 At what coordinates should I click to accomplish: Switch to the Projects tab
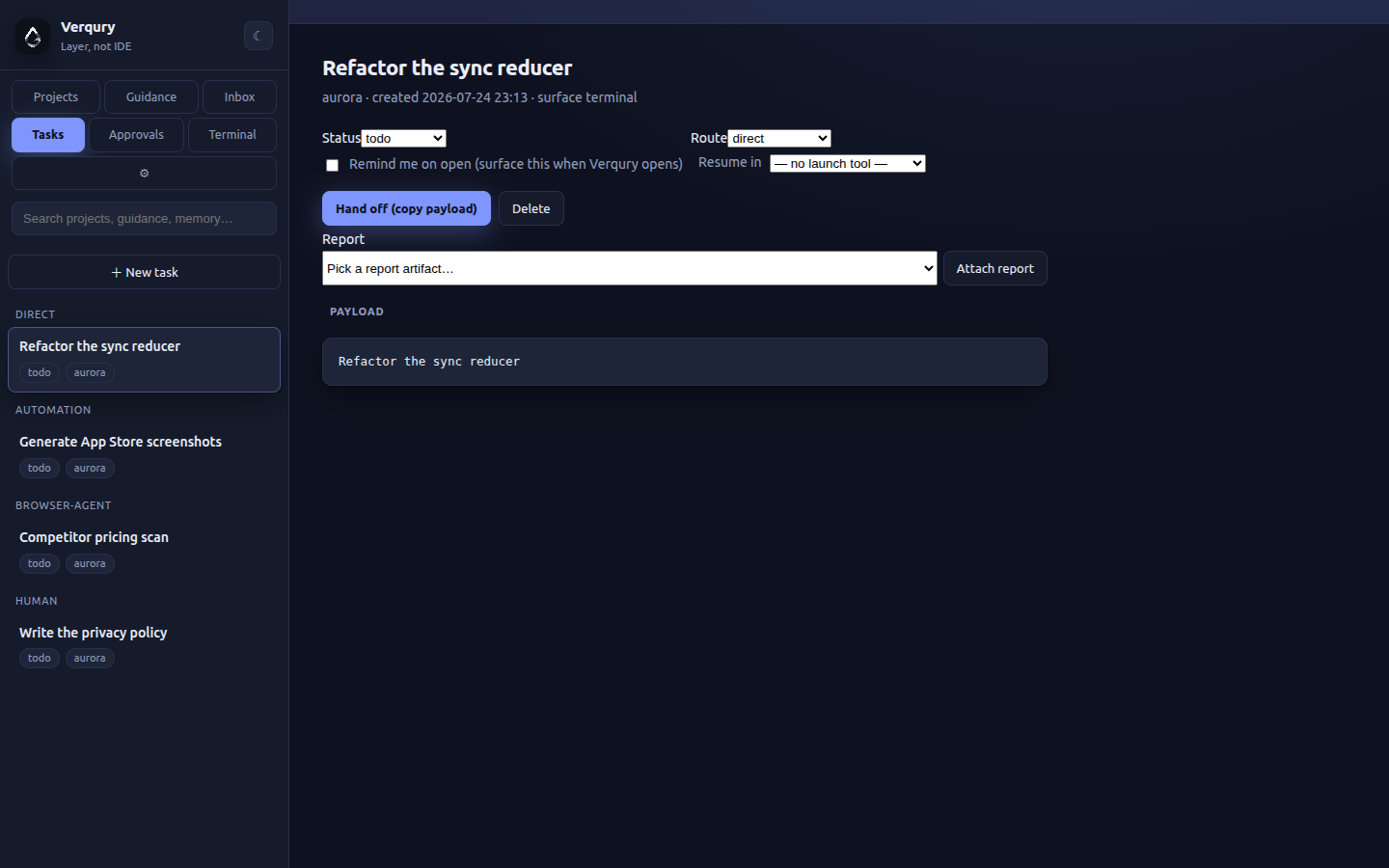tap(56, 96)
